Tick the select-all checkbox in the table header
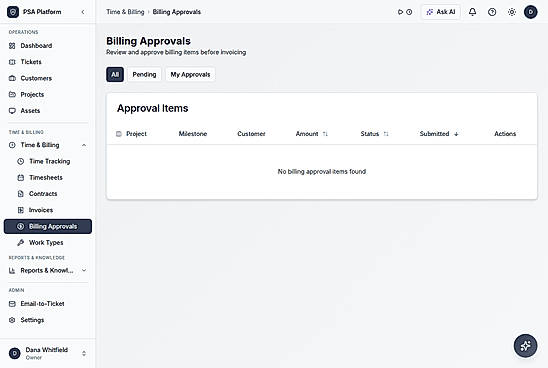Screen dimensions: 548x368 [x=119, y=134]
